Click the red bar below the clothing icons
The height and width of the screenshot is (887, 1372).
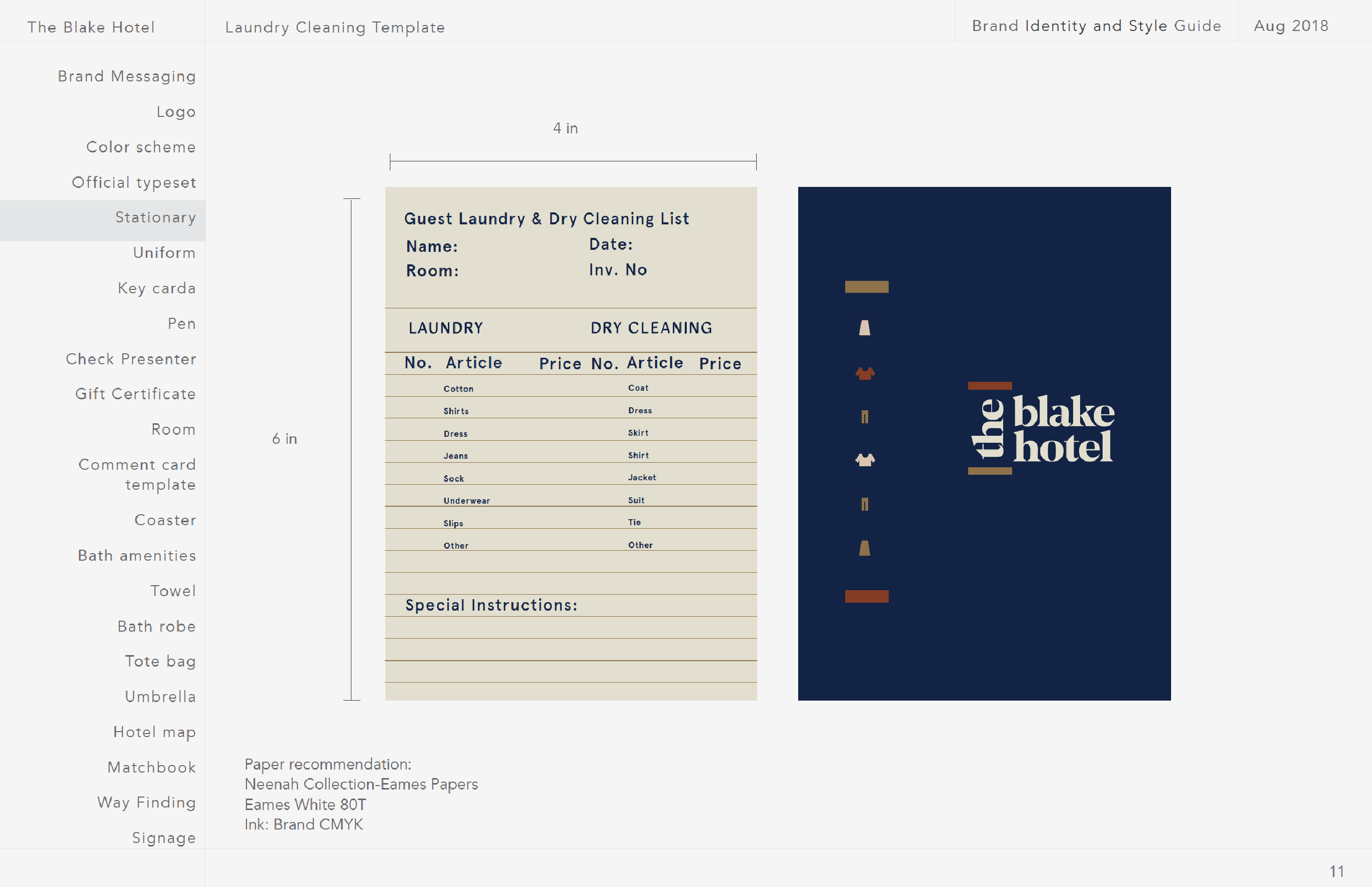coord(866,596)
